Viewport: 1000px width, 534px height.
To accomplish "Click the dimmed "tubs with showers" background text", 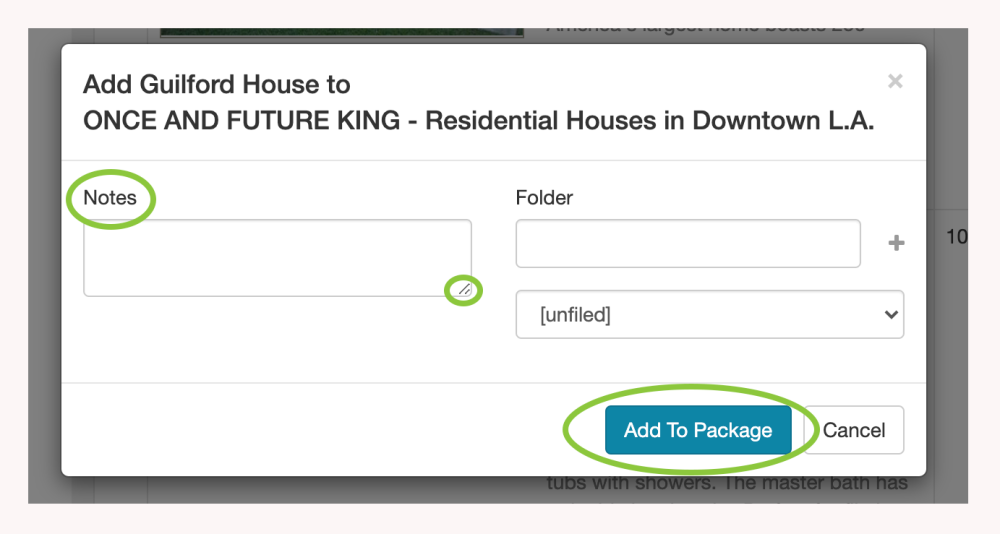I will (x=726, y=485).
